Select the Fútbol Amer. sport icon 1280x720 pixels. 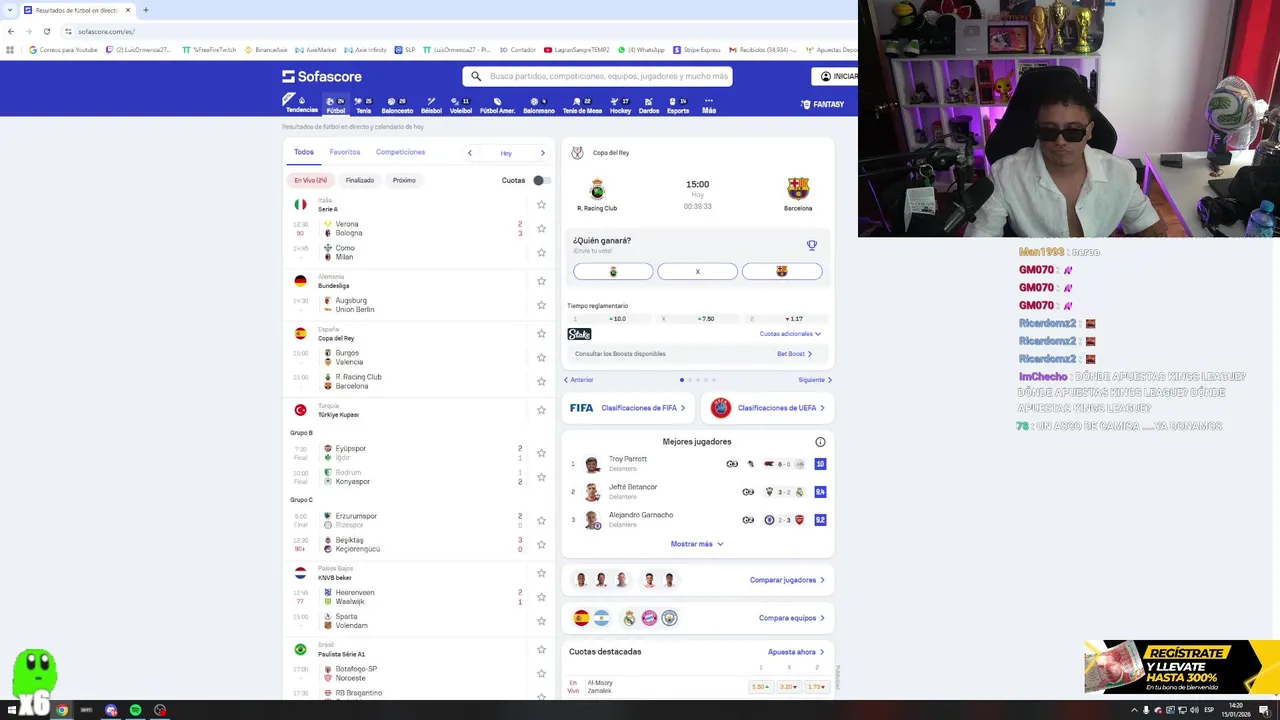(497, 105)
